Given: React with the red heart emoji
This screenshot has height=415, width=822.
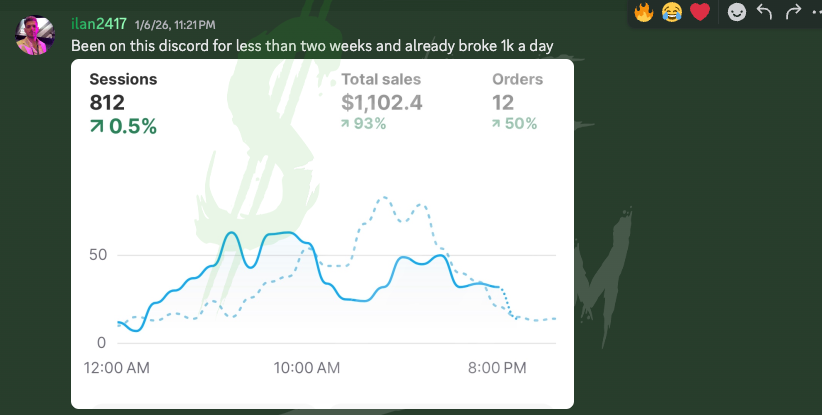Looking at the screenshot, I should (x=699, y=13).
